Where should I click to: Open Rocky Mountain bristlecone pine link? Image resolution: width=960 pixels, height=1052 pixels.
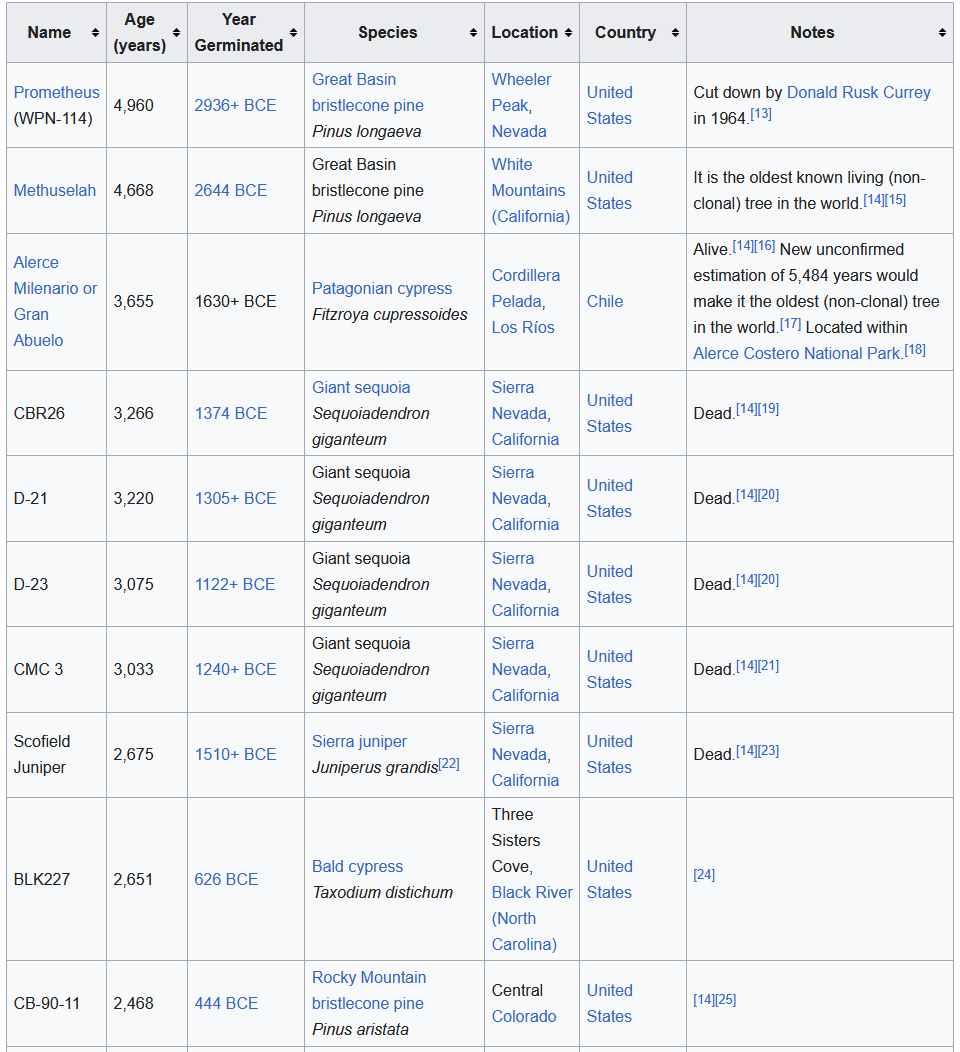[368, 990]
